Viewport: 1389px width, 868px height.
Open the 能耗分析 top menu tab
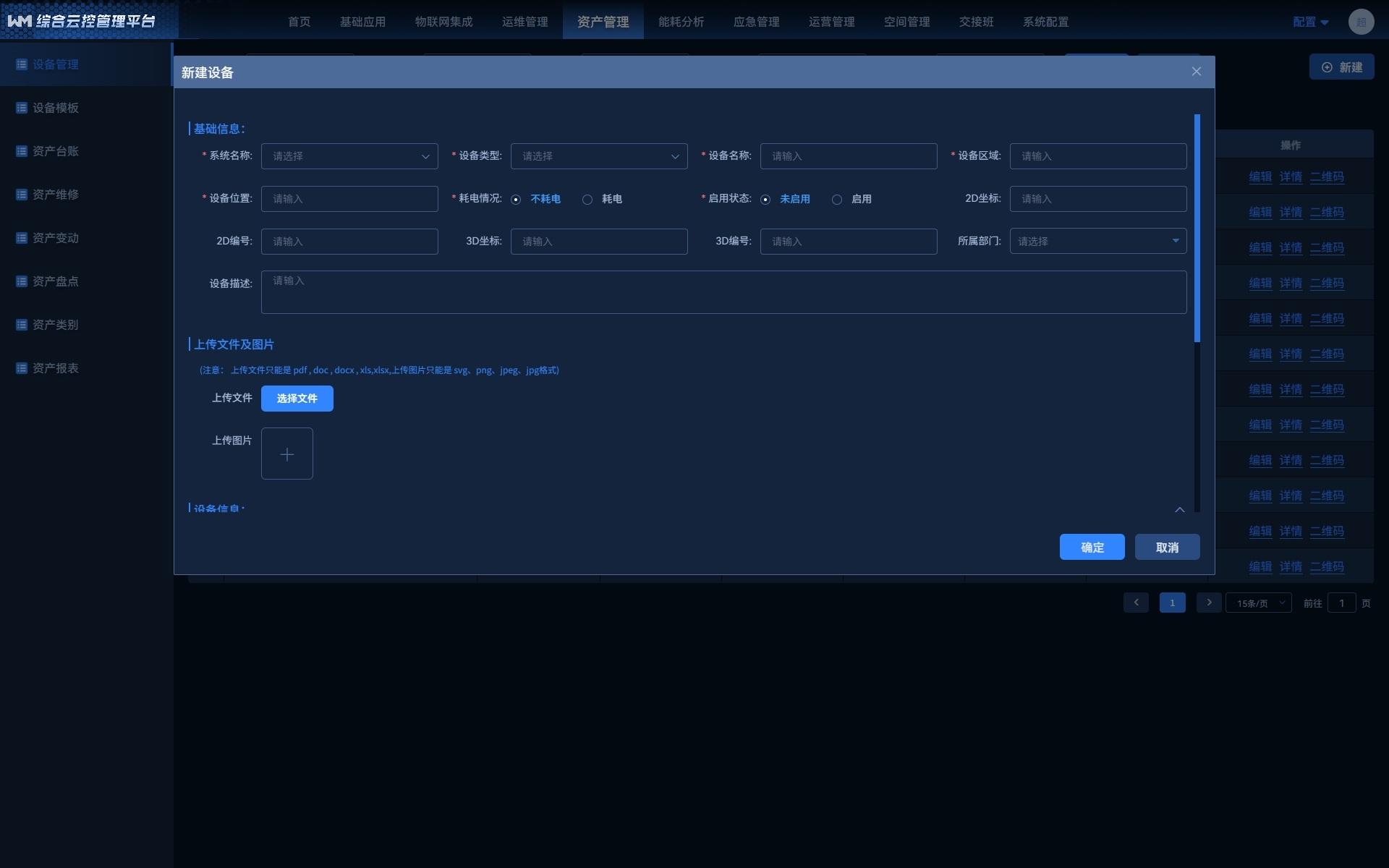pos(681,22)
